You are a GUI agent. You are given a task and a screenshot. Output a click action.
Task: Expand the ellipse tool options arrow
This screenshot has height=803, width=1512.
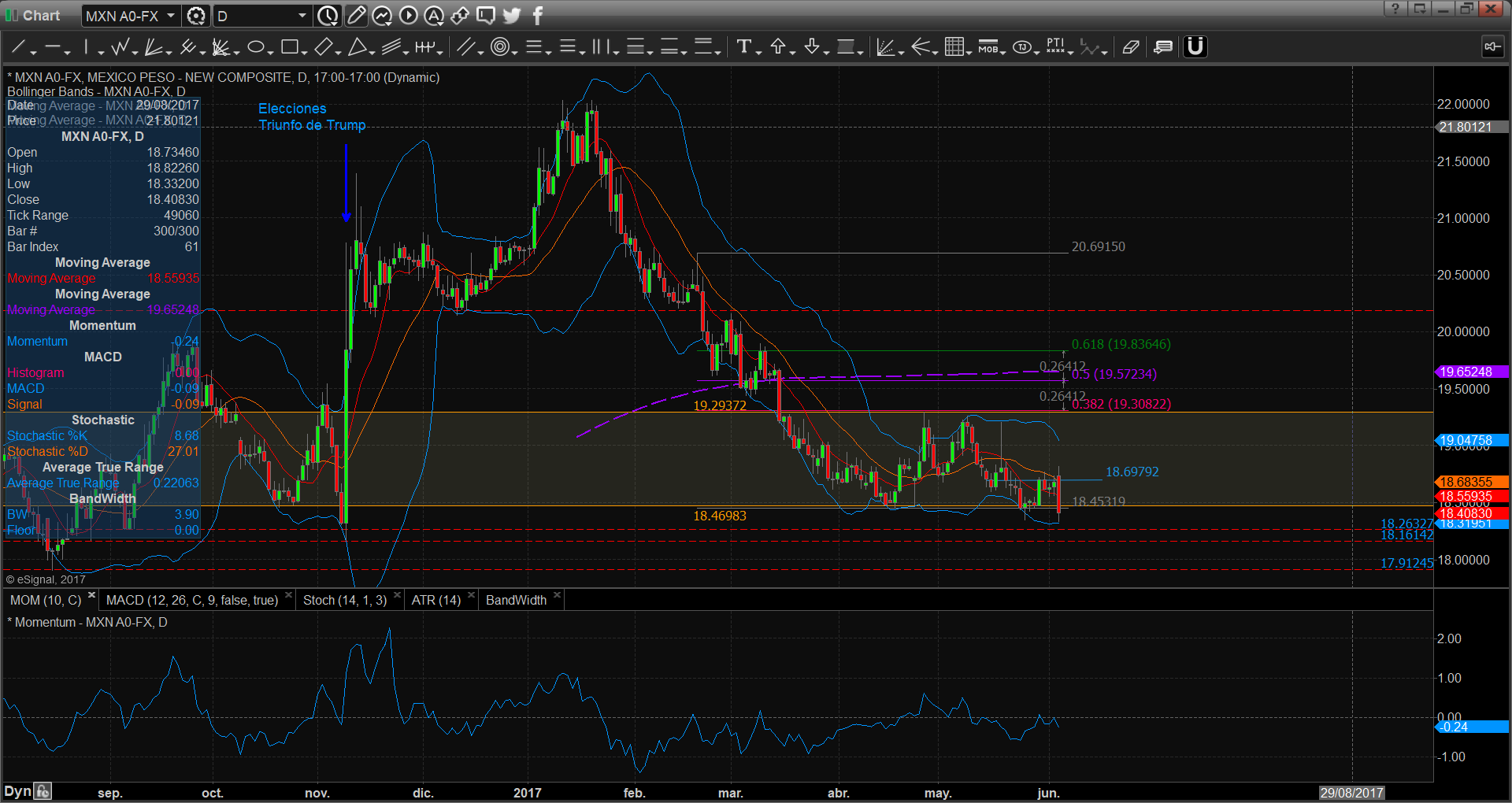point(270,52)
